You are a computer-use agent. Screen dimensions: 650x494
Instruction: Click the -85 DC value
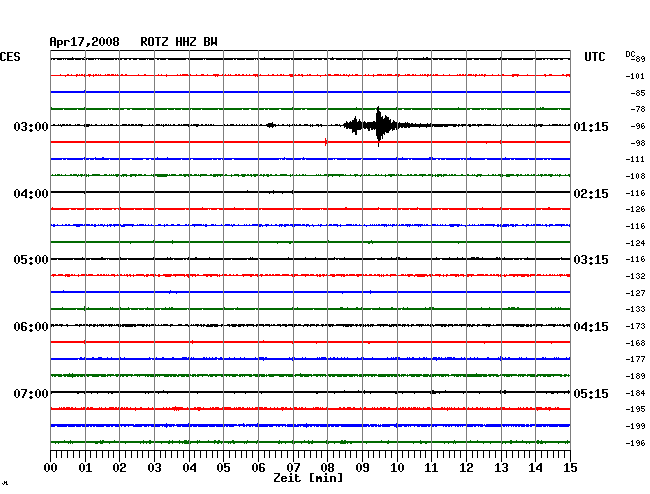click(x=637, y=93)
